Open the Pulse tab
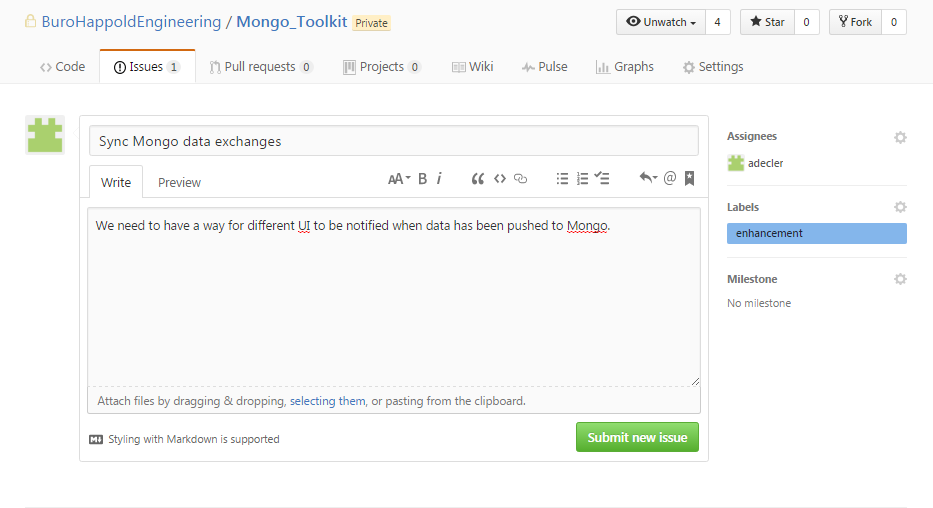This screenshot has width=933, height=508. point(544,67)
